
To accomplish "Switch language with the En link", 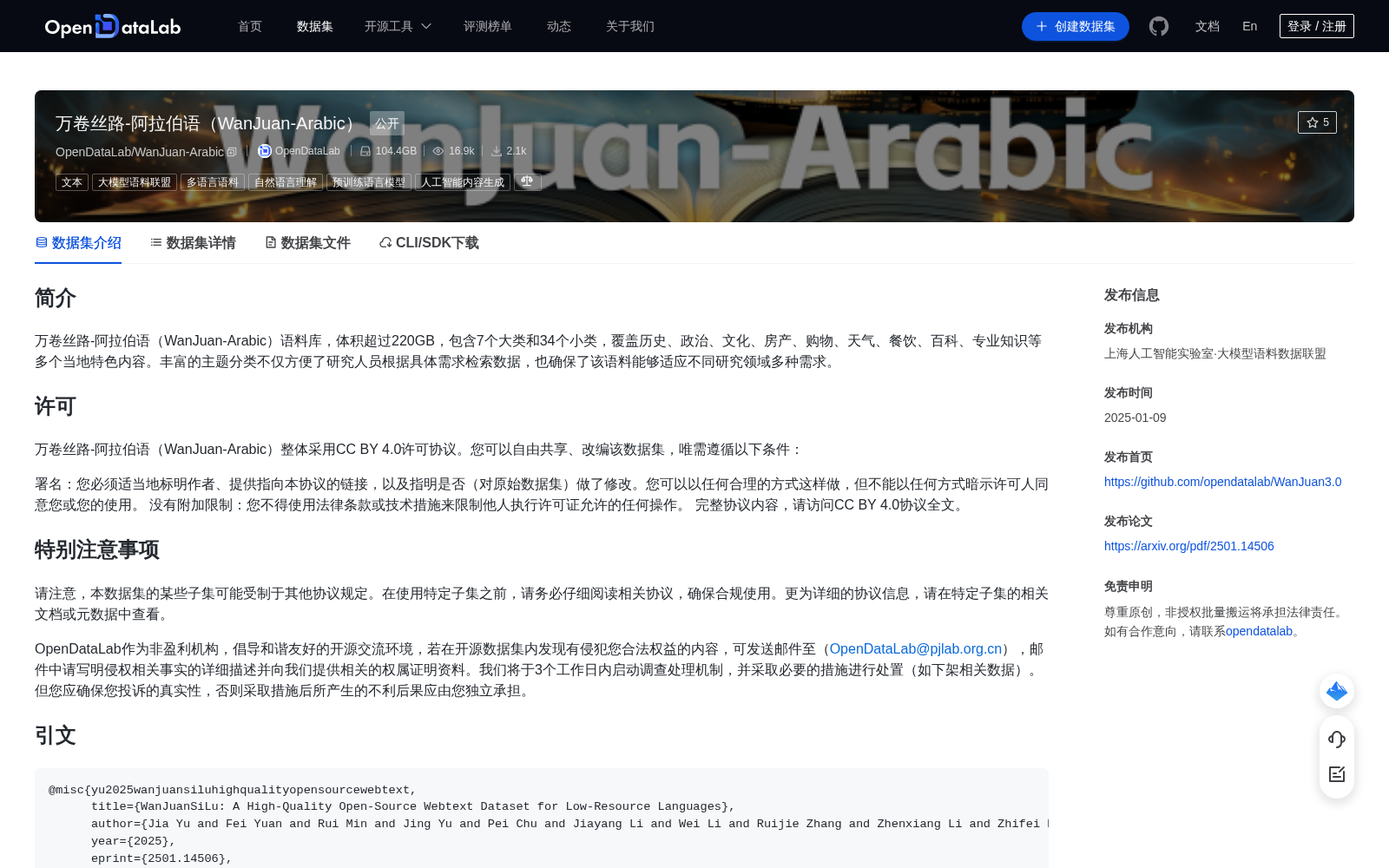I will click(1250, 26).
